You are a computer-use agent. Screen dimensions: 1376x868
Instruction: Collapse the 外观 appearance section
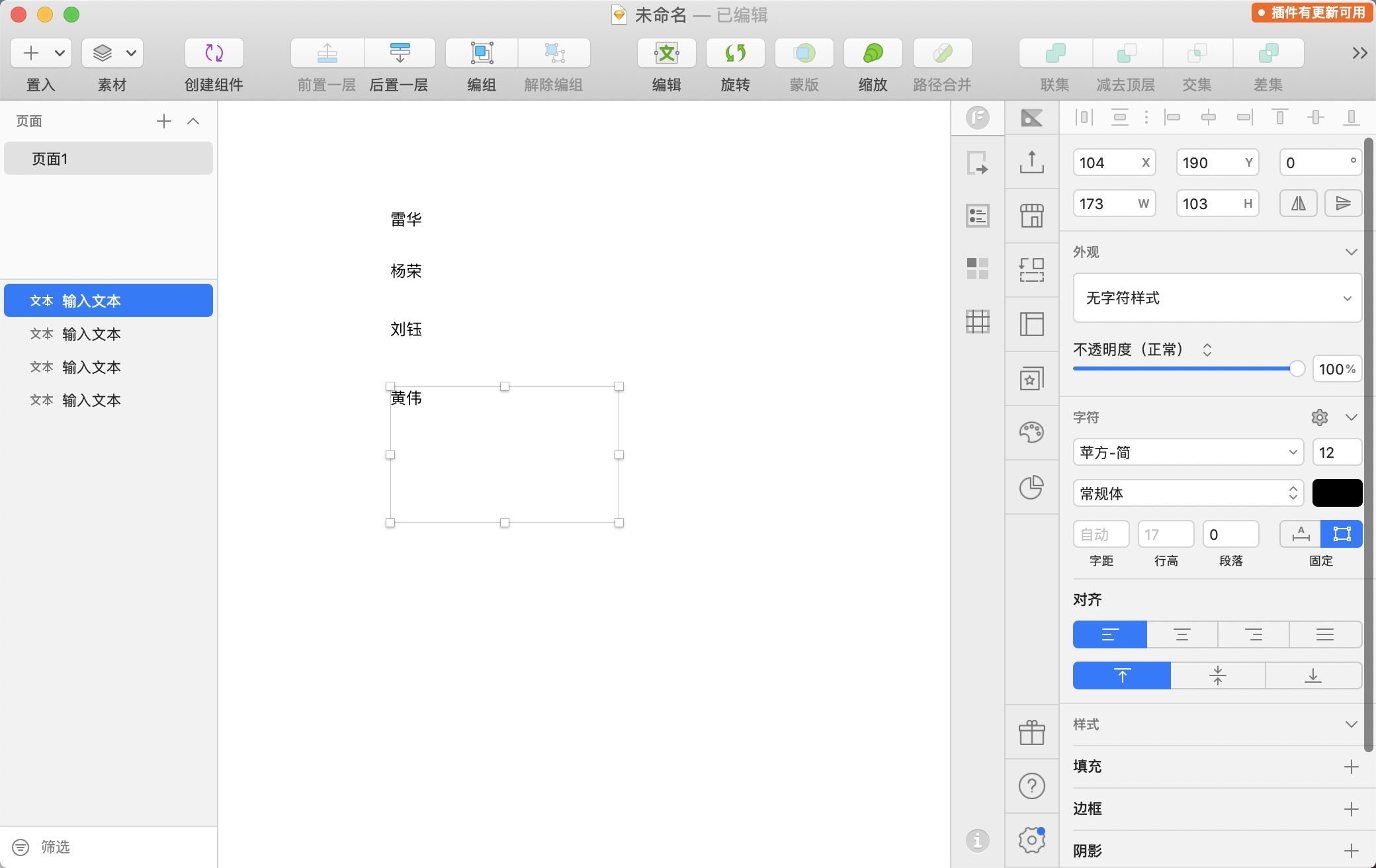1352,252
